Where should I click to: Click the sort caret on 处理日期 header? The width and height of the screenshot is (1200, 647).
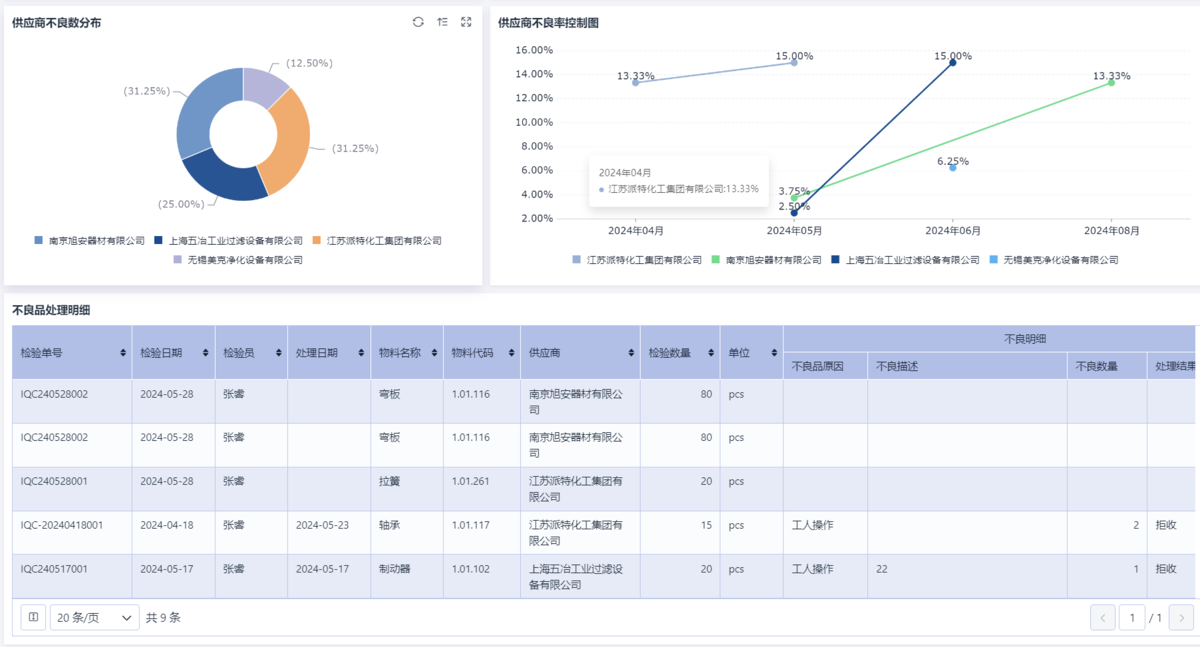360,352
